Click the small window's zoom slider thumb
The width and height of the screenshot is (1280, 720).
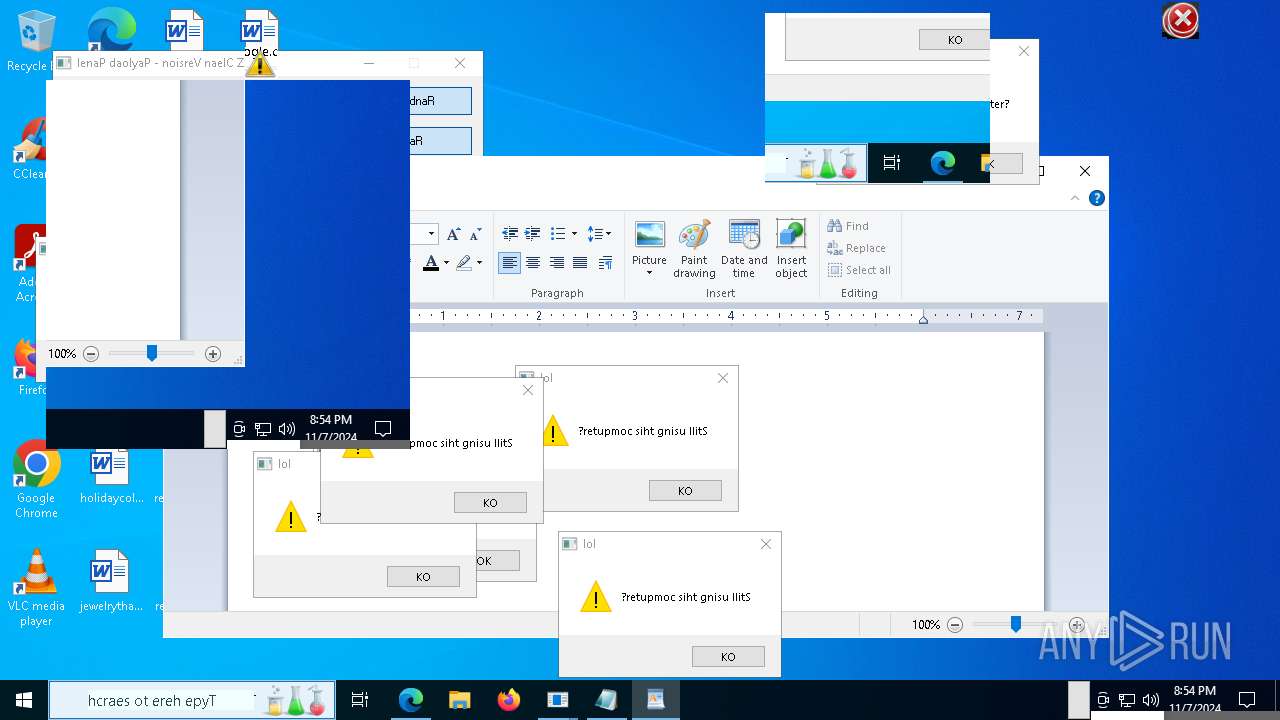tap(152, 353)
